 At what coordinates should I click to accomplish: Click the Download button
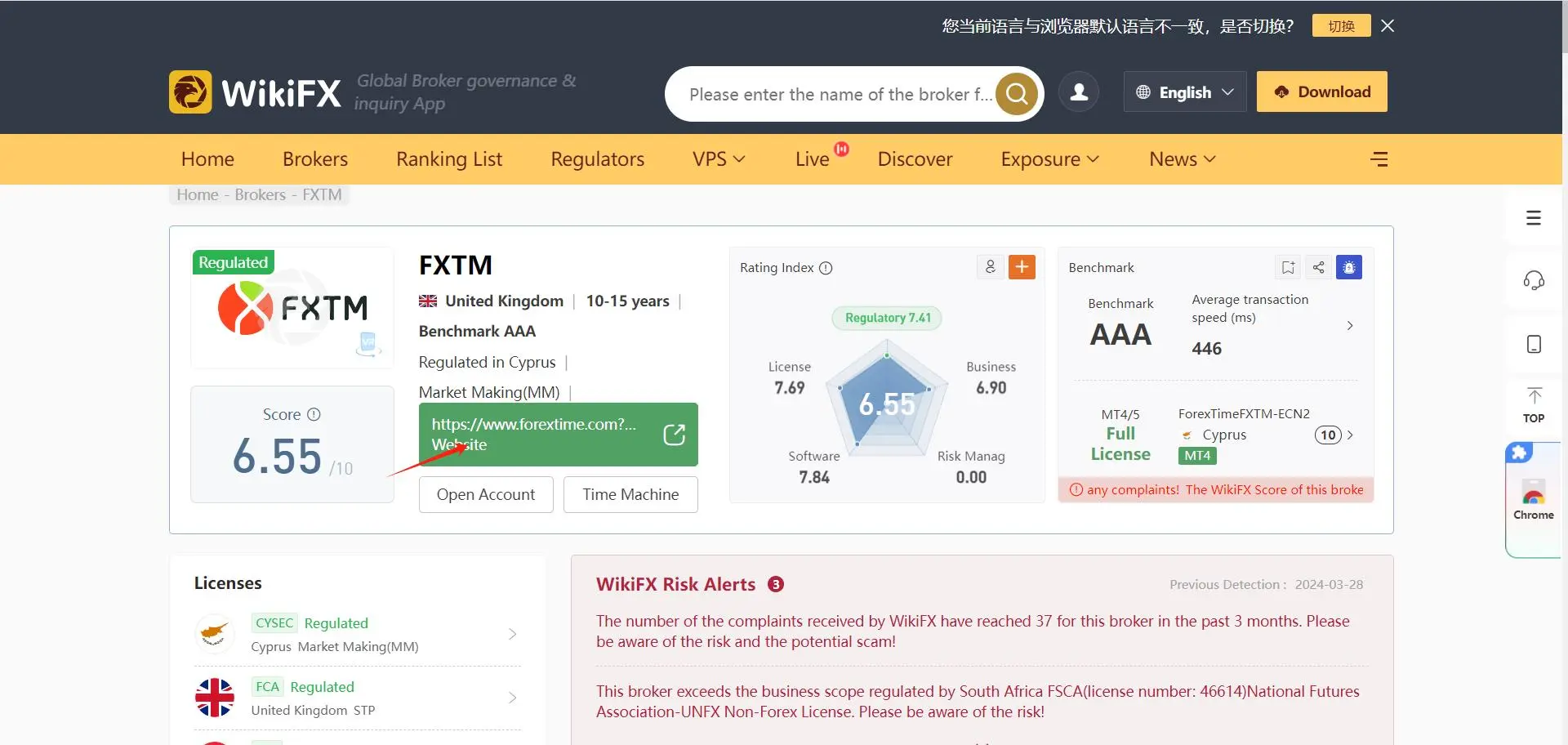click(x=1321, y=91)
